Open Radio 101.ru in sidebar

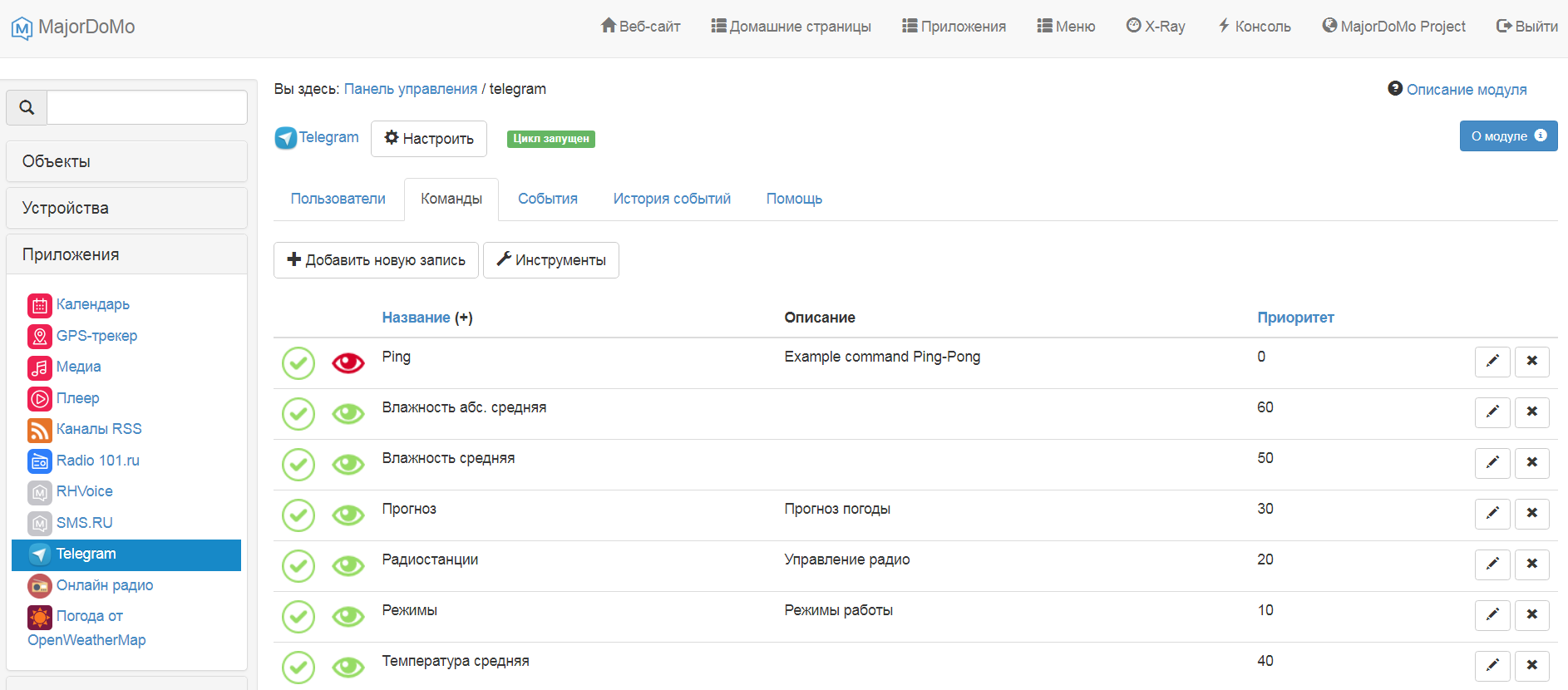tap(83, 461)
